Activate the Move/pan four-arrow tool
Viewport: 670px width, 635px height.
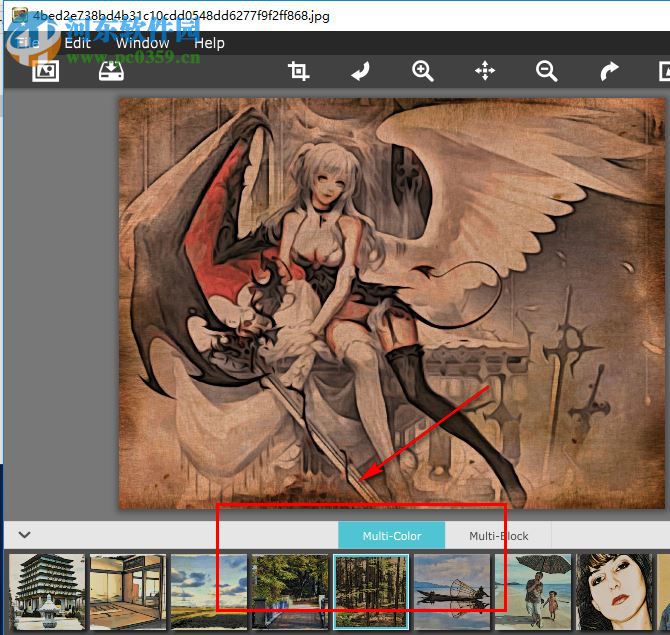point(485,71)
